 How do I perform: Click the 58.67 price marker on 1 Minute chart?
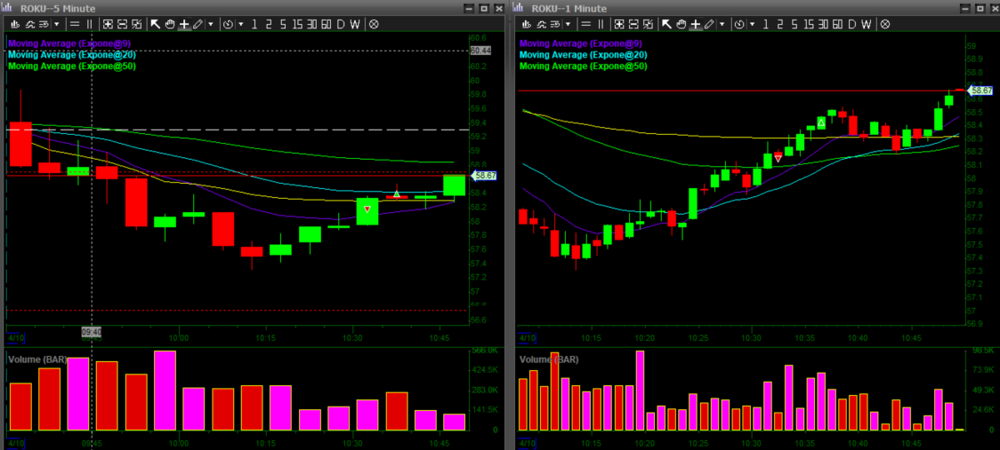pos(979,90)
